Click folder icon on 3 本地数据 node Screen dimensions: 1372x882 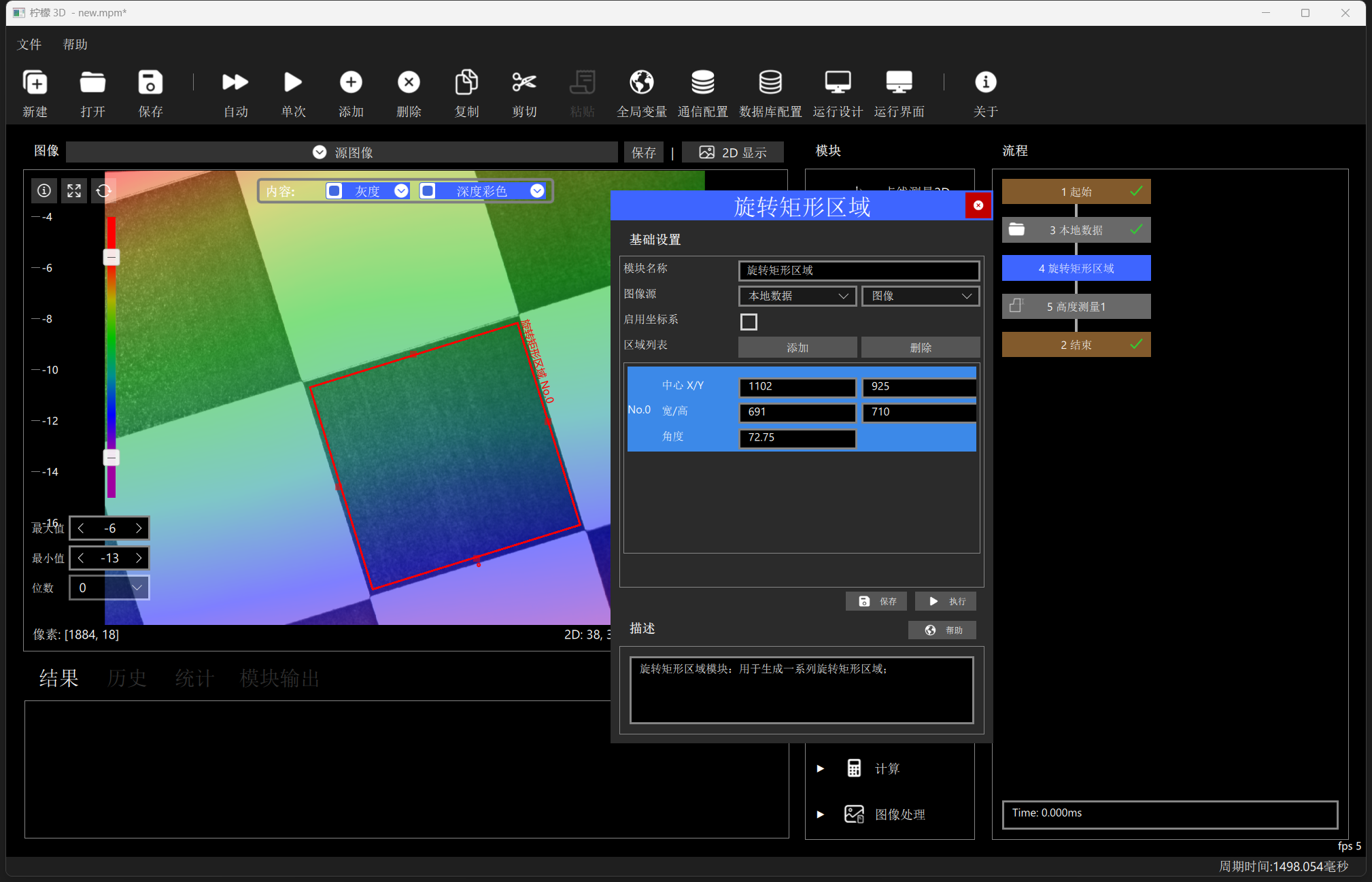(1016, 229)
